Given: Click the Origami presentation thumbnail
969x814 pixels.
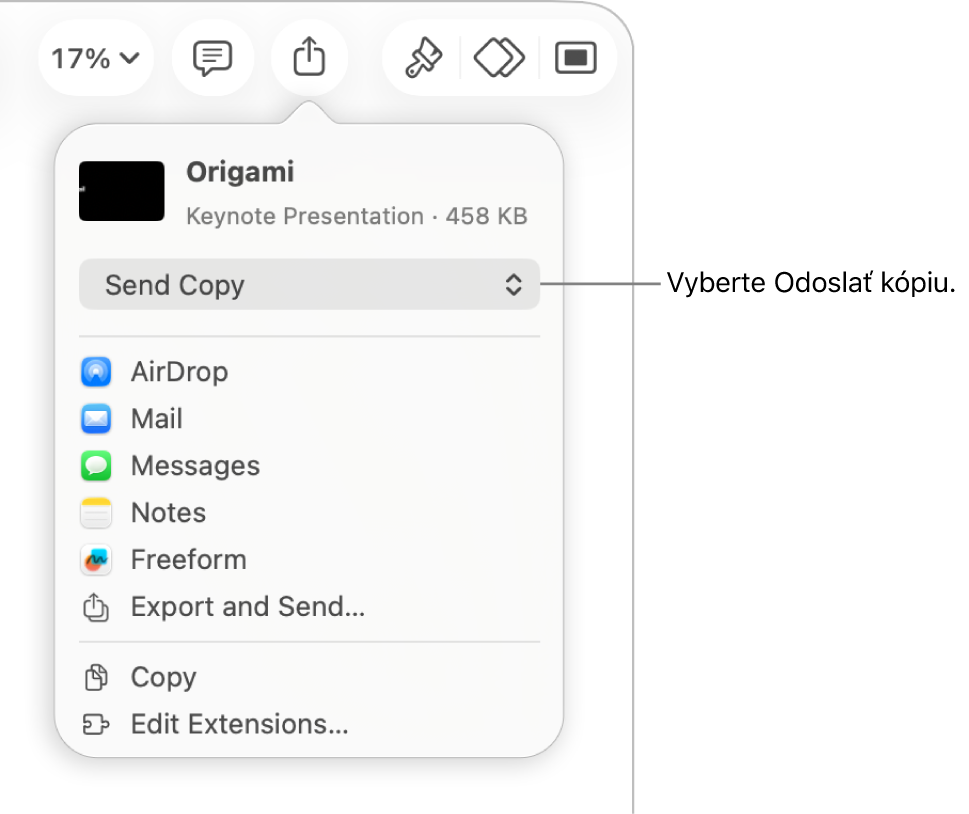Looking at the screenshot, I should click(122, 191).
